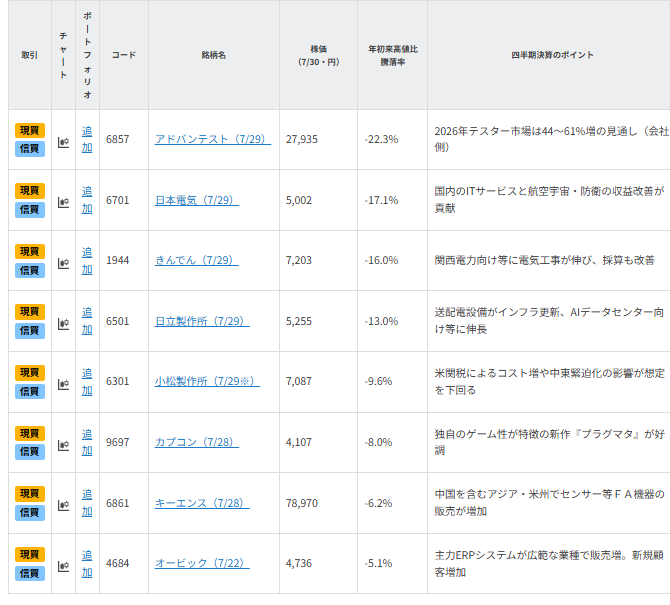The width and height of the screenshot is (670, 605).
Task: Click the 銘柄名 column header
Action: tap(214, 55)
